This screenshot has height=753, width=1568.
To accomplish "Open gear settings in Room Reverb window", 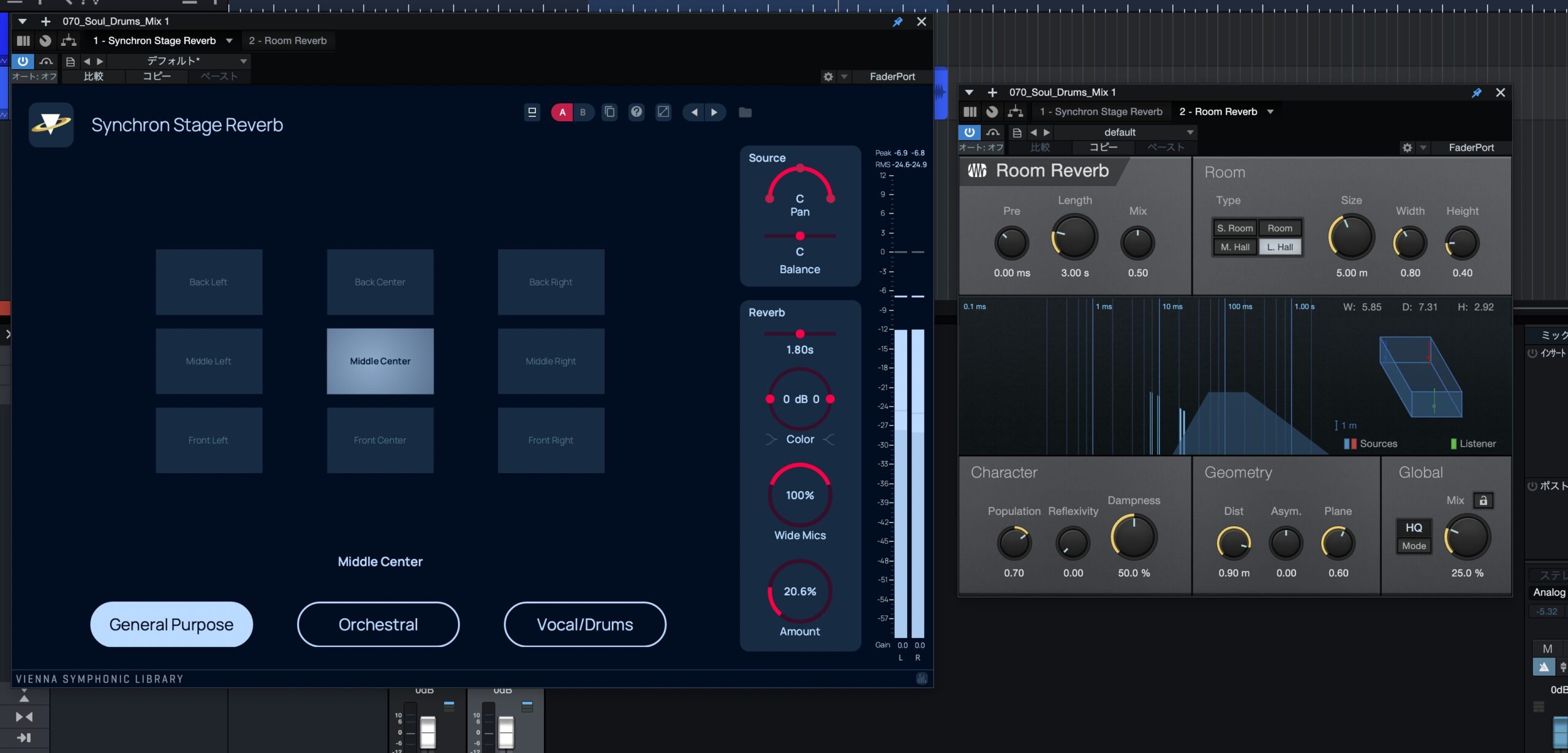I will [x=1407, y=148].
